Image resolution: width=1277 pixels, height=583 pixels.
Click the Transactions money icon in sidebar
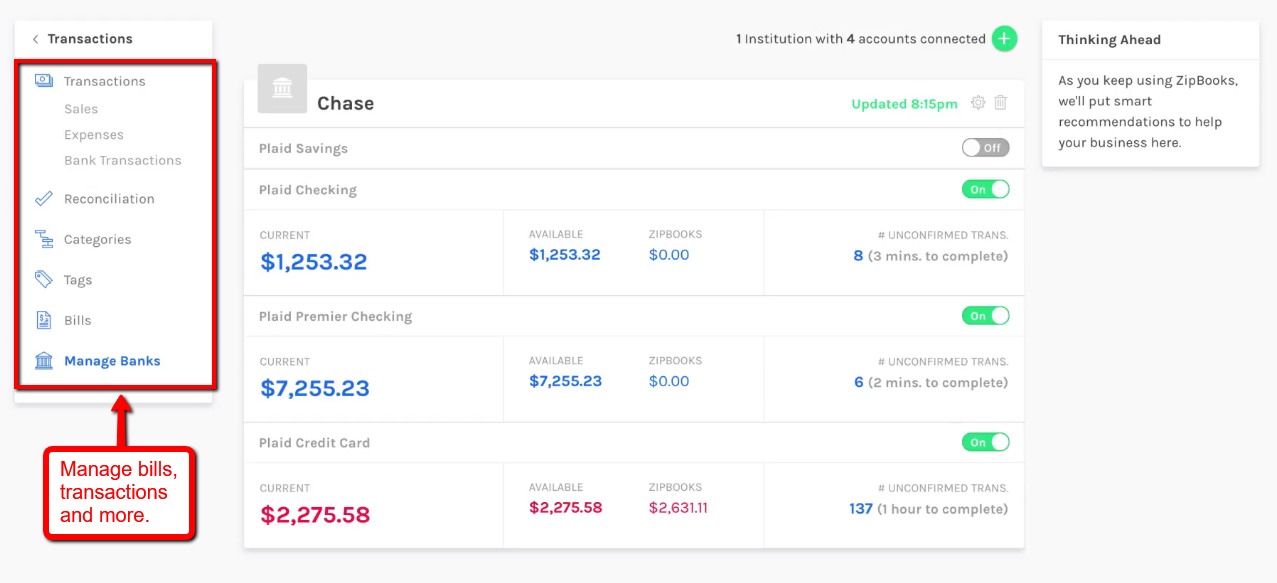[x=44, y=81]
